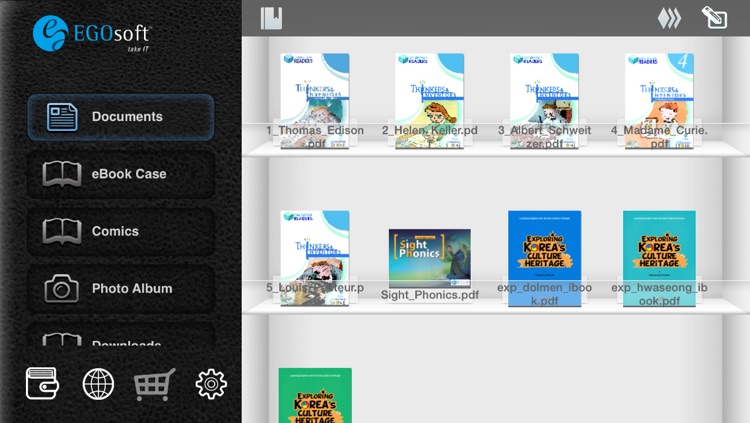Open the 5_Louis_Pasteur.pdf book cover
Viewport: 750px width, 423px height.
coord(315,258)
